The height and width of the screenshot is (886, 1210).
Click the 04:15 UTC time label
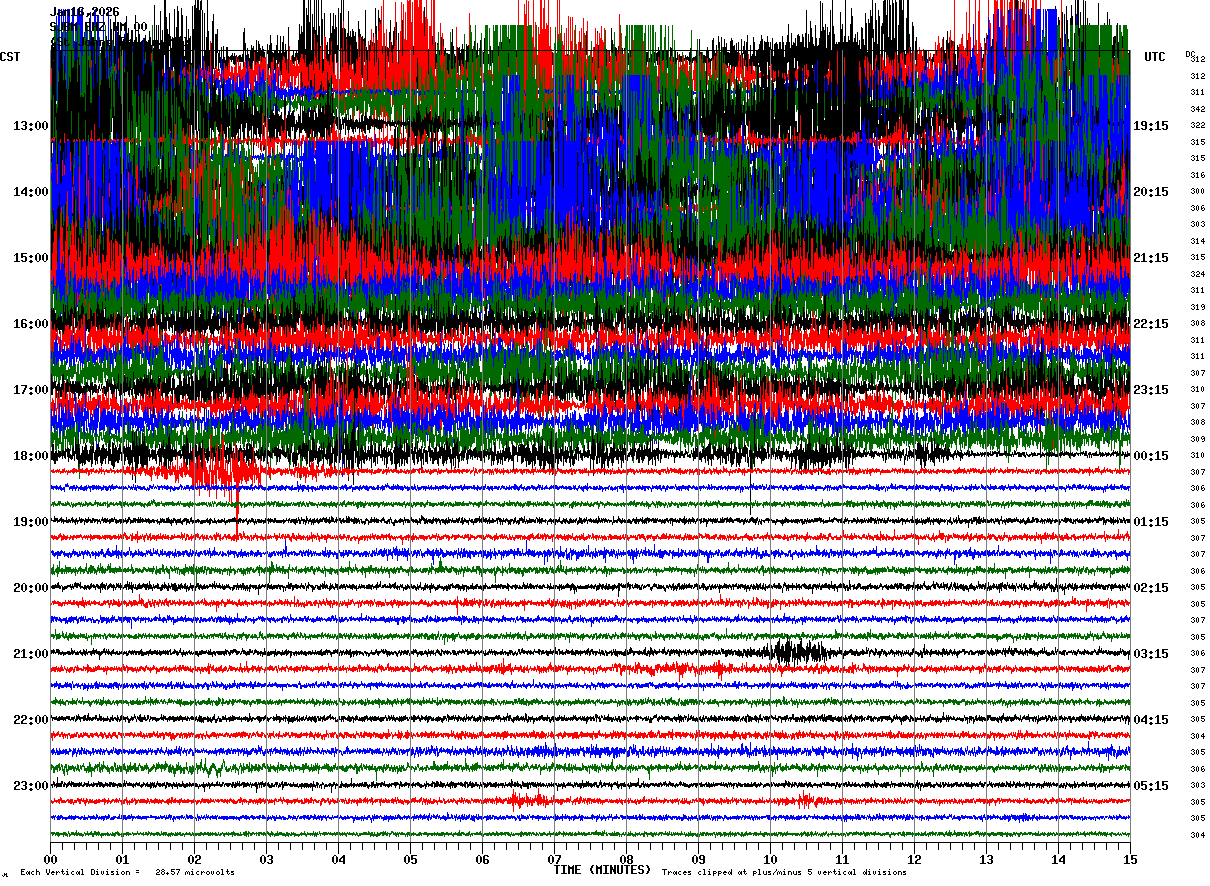[x=1151, y=720]
